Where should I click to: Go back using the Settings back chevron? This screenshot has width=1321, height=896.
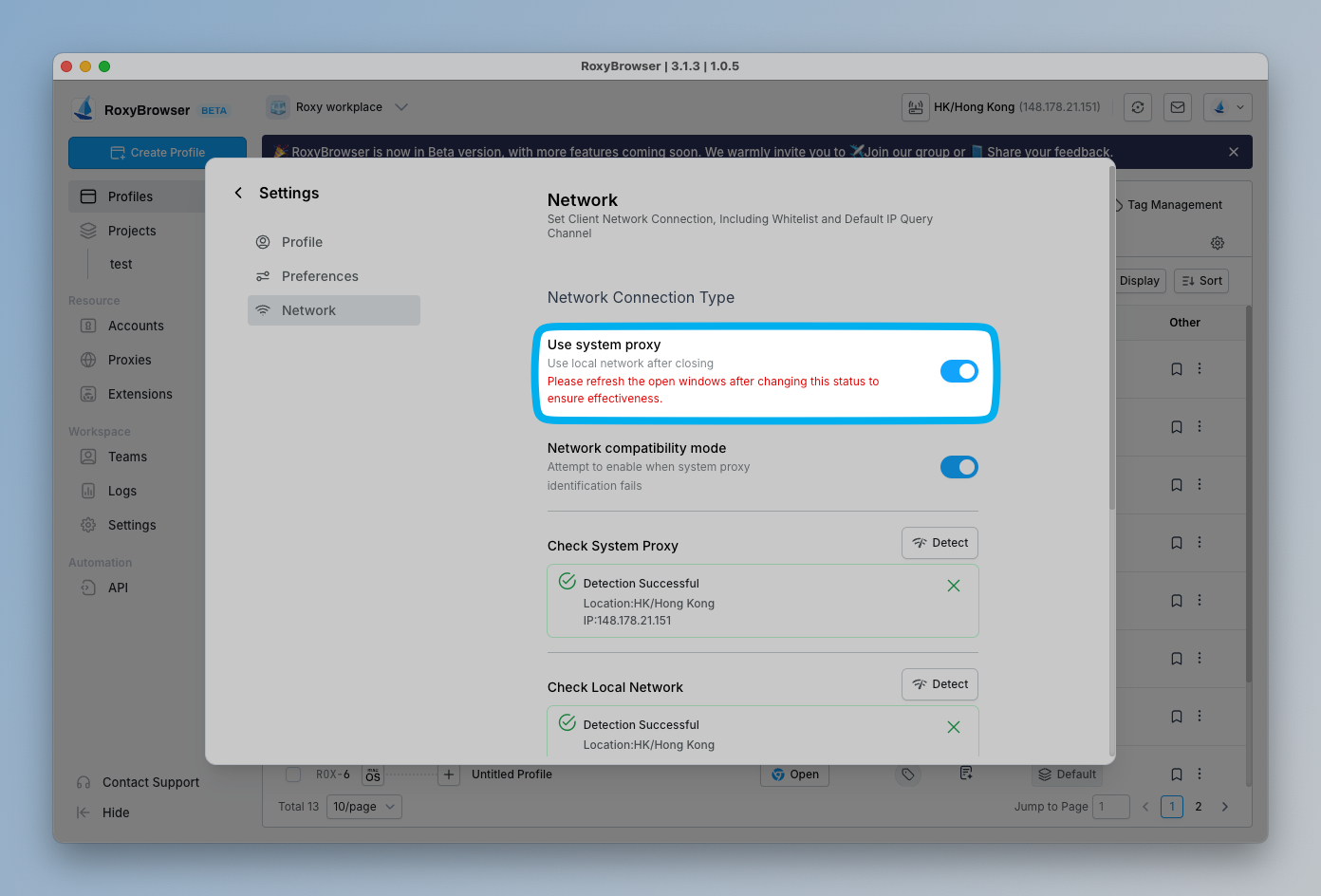click(238, 193)
